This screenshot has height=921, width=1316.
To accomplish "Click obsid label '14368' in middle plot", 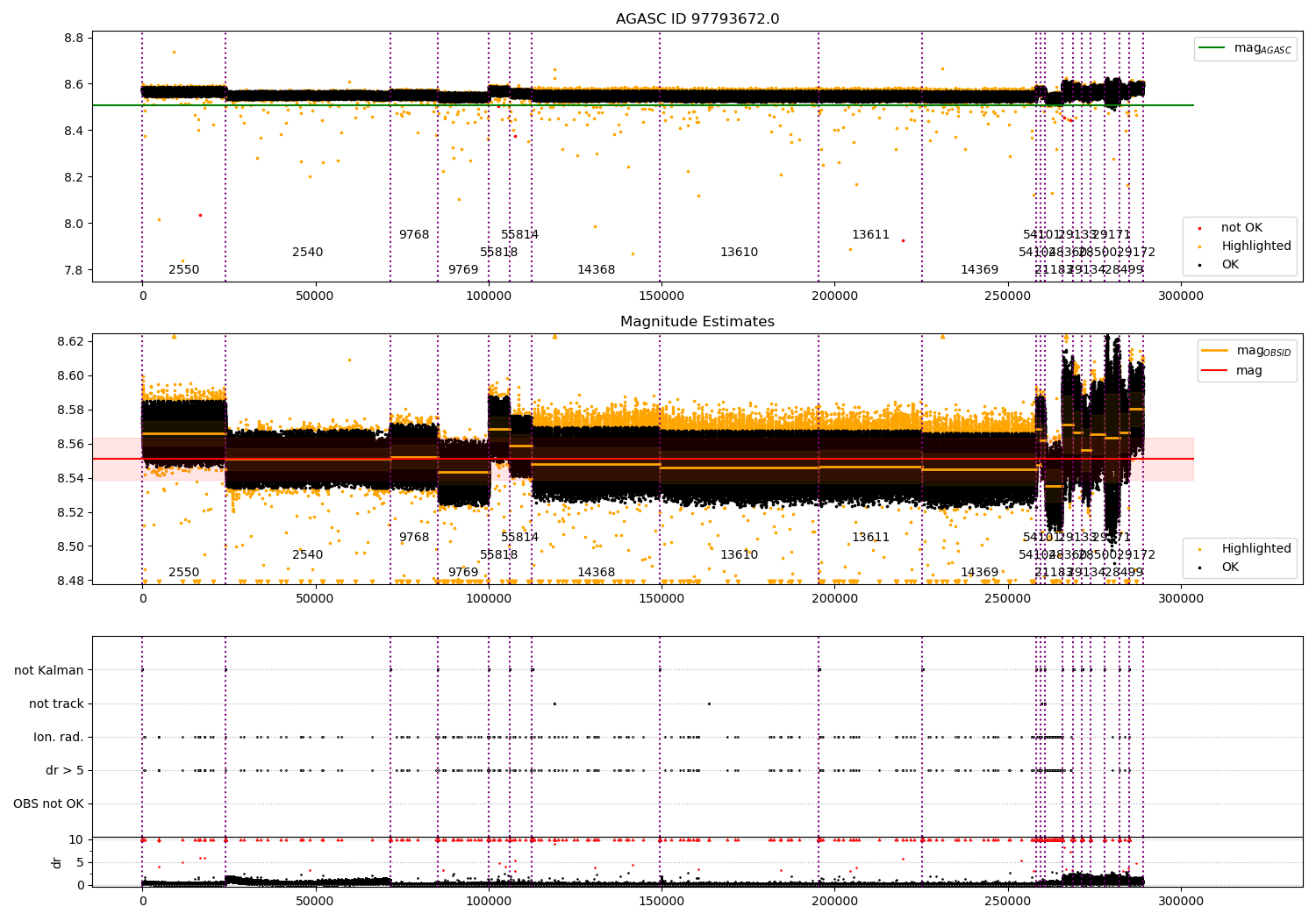I will pos(597,573).
